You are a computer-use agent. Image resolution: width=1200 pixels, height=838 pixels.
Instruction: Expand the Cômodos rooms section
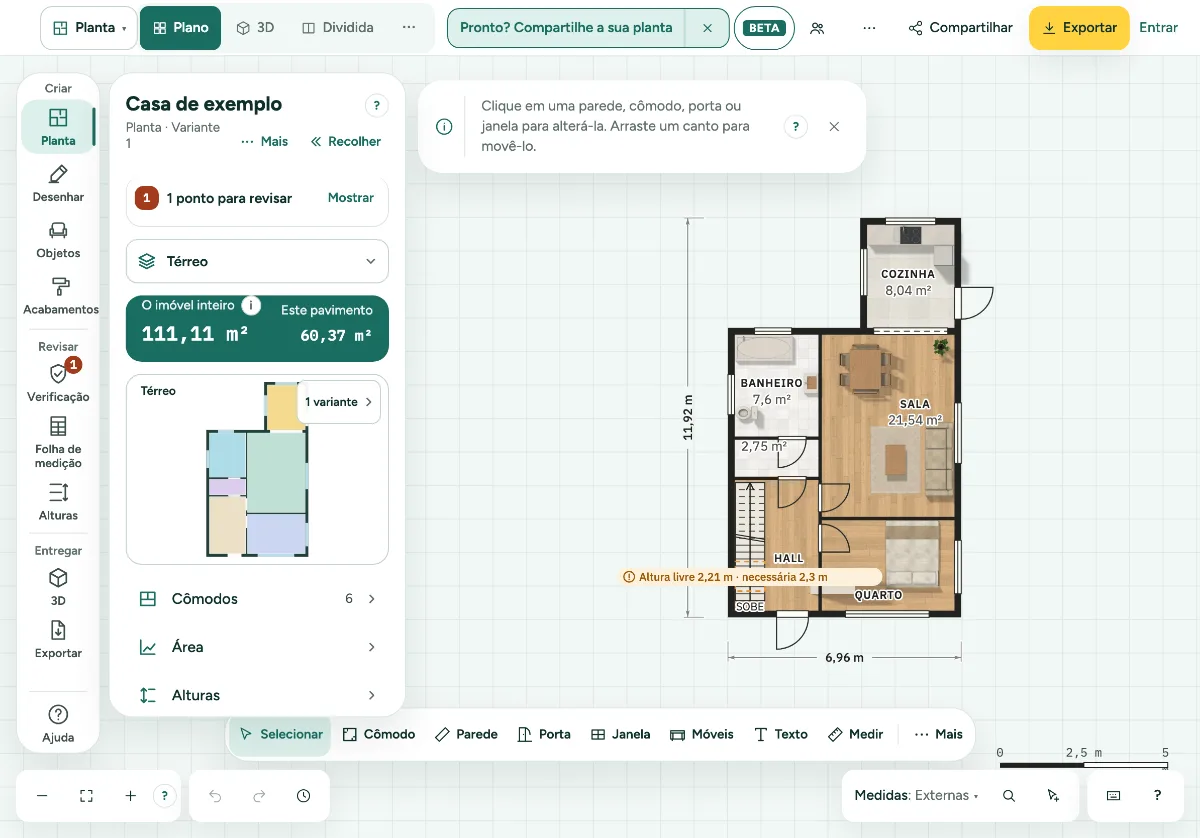257,599
